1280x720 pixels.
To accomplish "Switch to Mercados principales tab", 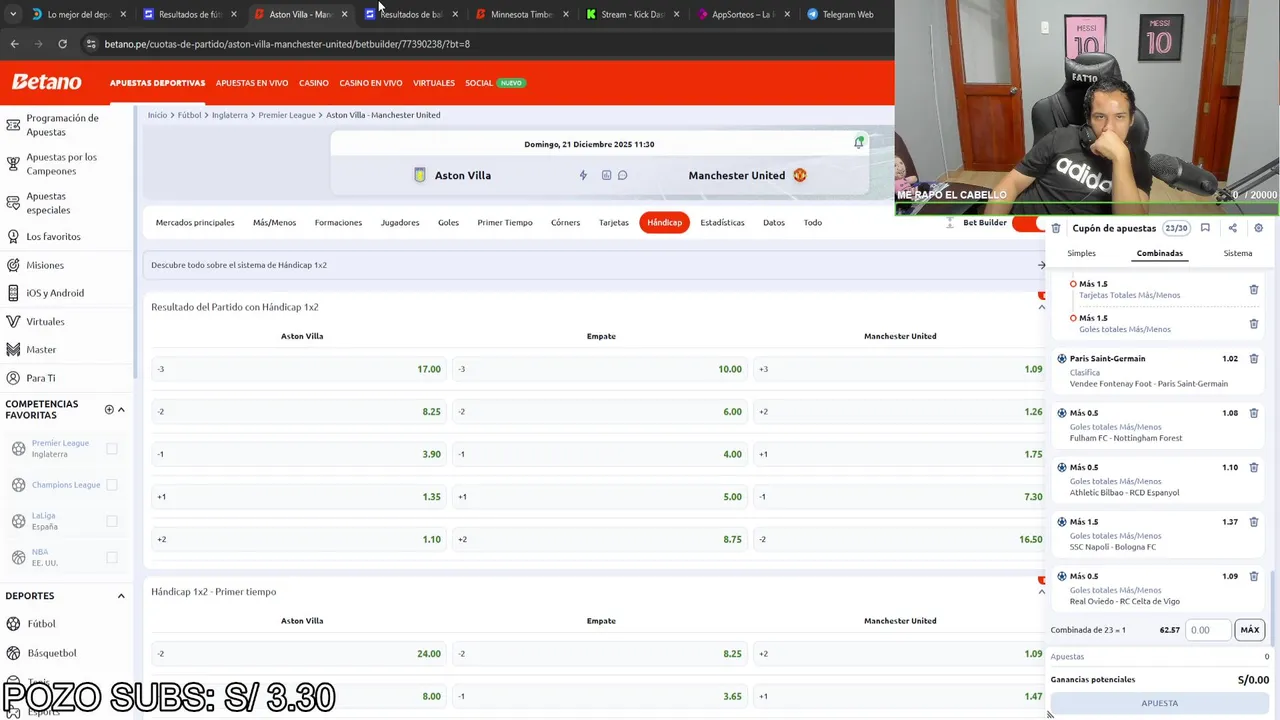I will [x=195, y=223].
